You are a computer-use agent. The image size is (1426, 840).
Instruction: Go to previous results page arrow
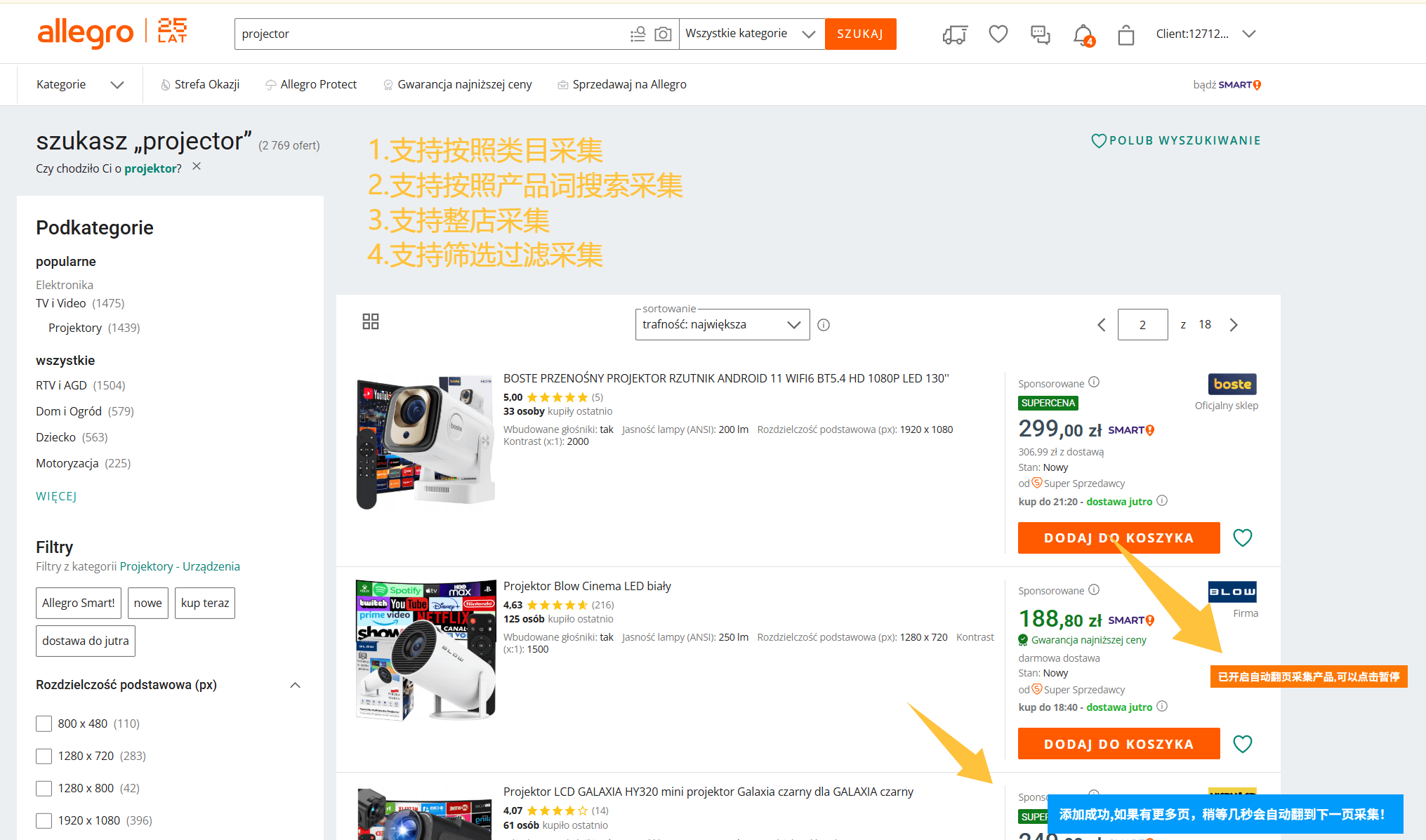[x=1101, y=325]
